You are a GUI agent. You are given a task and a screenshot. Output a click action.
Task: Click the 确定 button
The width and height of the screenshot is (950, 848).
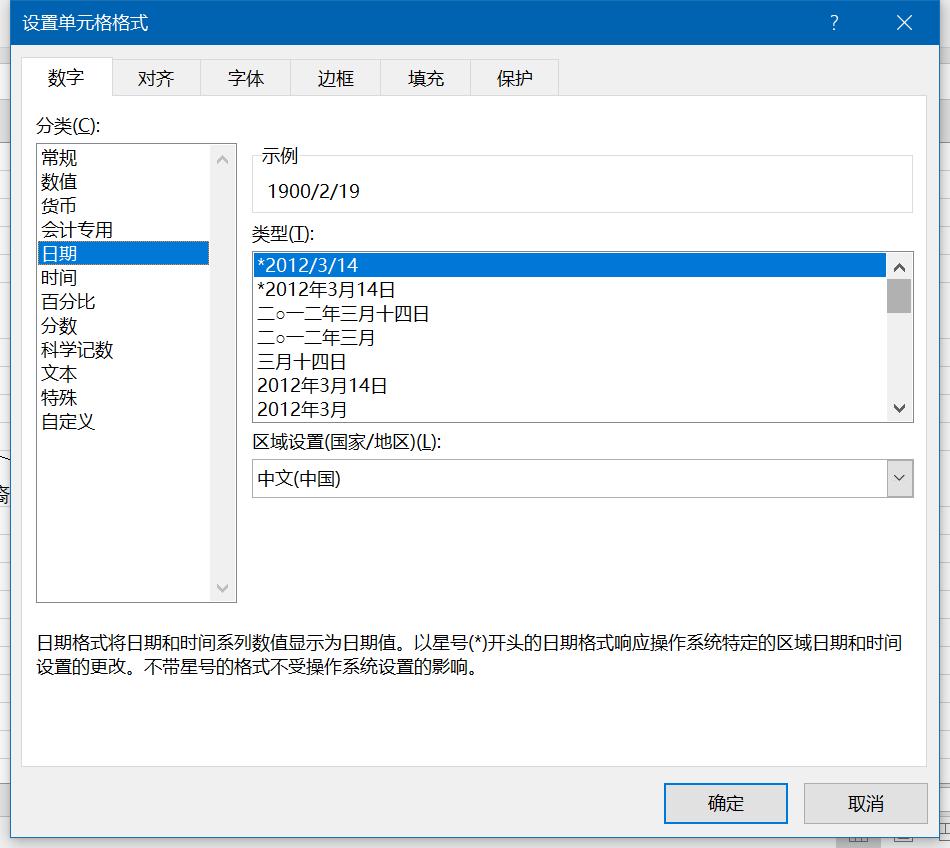click(x=725, y=803)
